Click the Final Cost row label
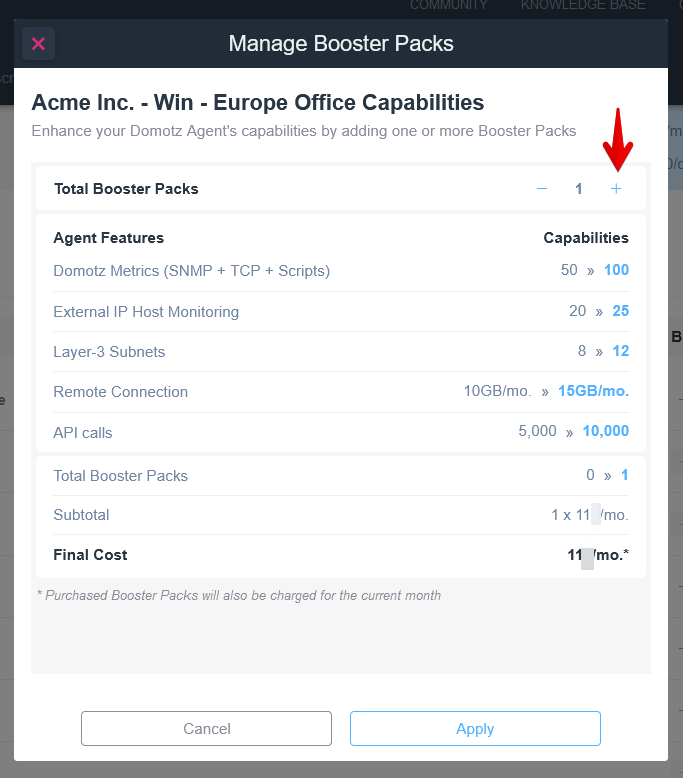This screenshot has width=683, height=778. (x=90, y=555)
